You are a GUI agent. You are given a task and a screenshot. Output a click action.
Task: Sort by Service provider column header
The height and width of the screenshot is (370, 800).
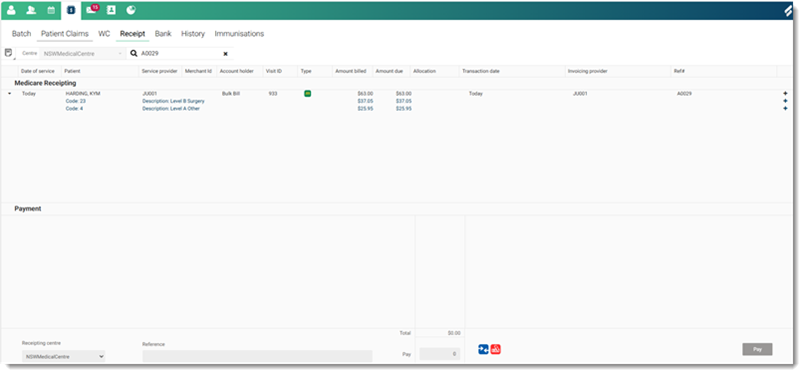tap(160, 71)
